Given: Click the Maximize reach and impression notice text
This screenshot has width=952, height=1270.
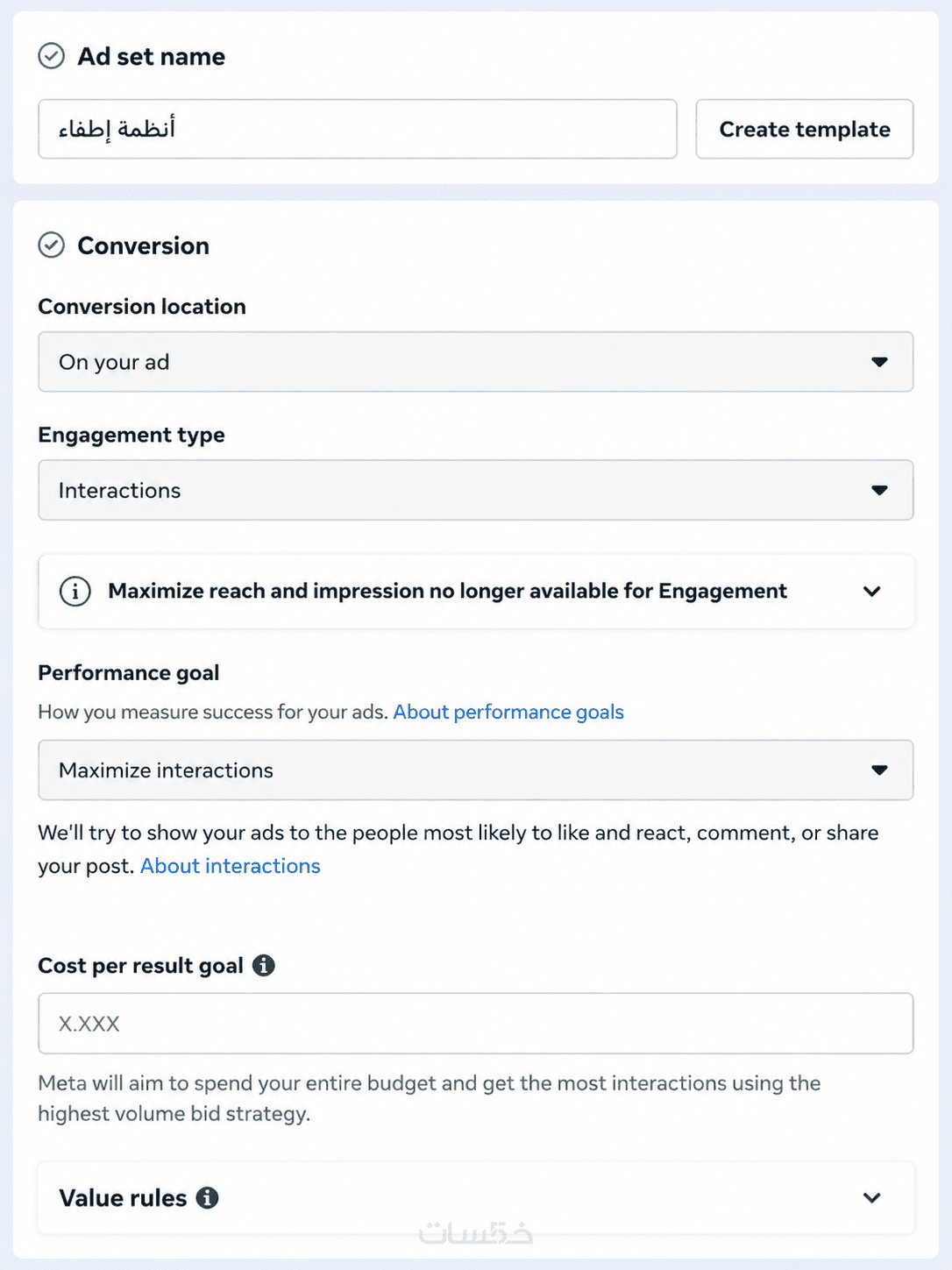Looking at the screenshot, I should tap(447, 592).
